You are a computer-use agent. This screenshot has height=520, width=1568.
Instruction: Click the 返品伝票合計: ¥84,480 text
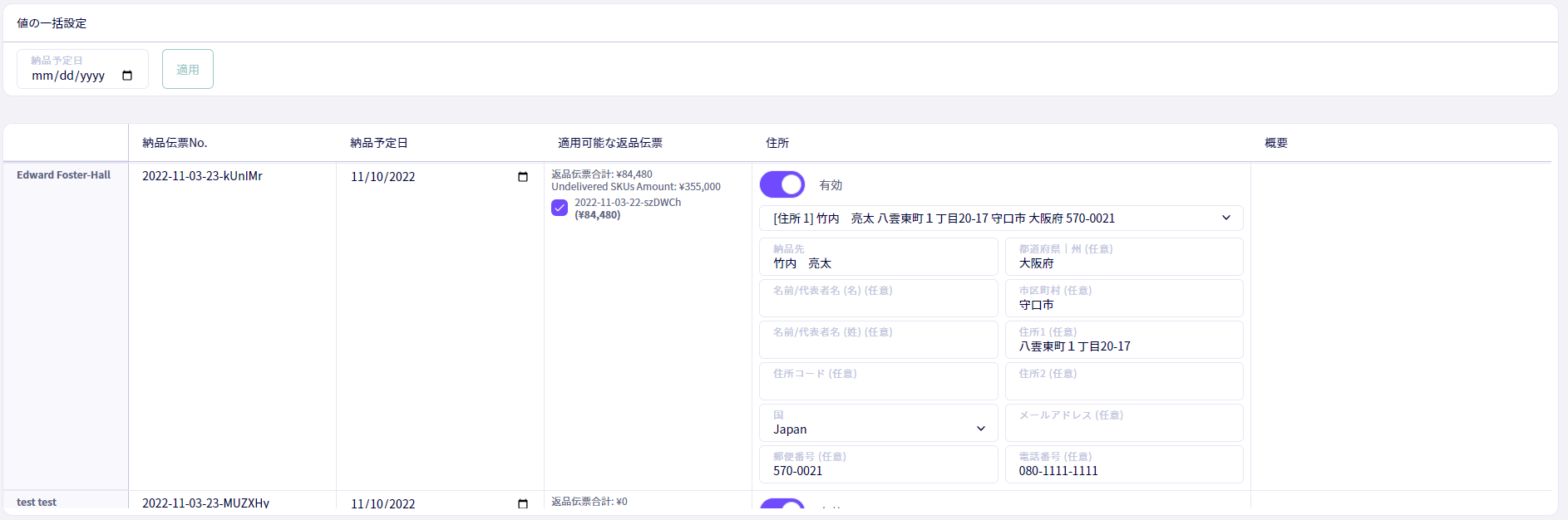click(x=602, y=174)
